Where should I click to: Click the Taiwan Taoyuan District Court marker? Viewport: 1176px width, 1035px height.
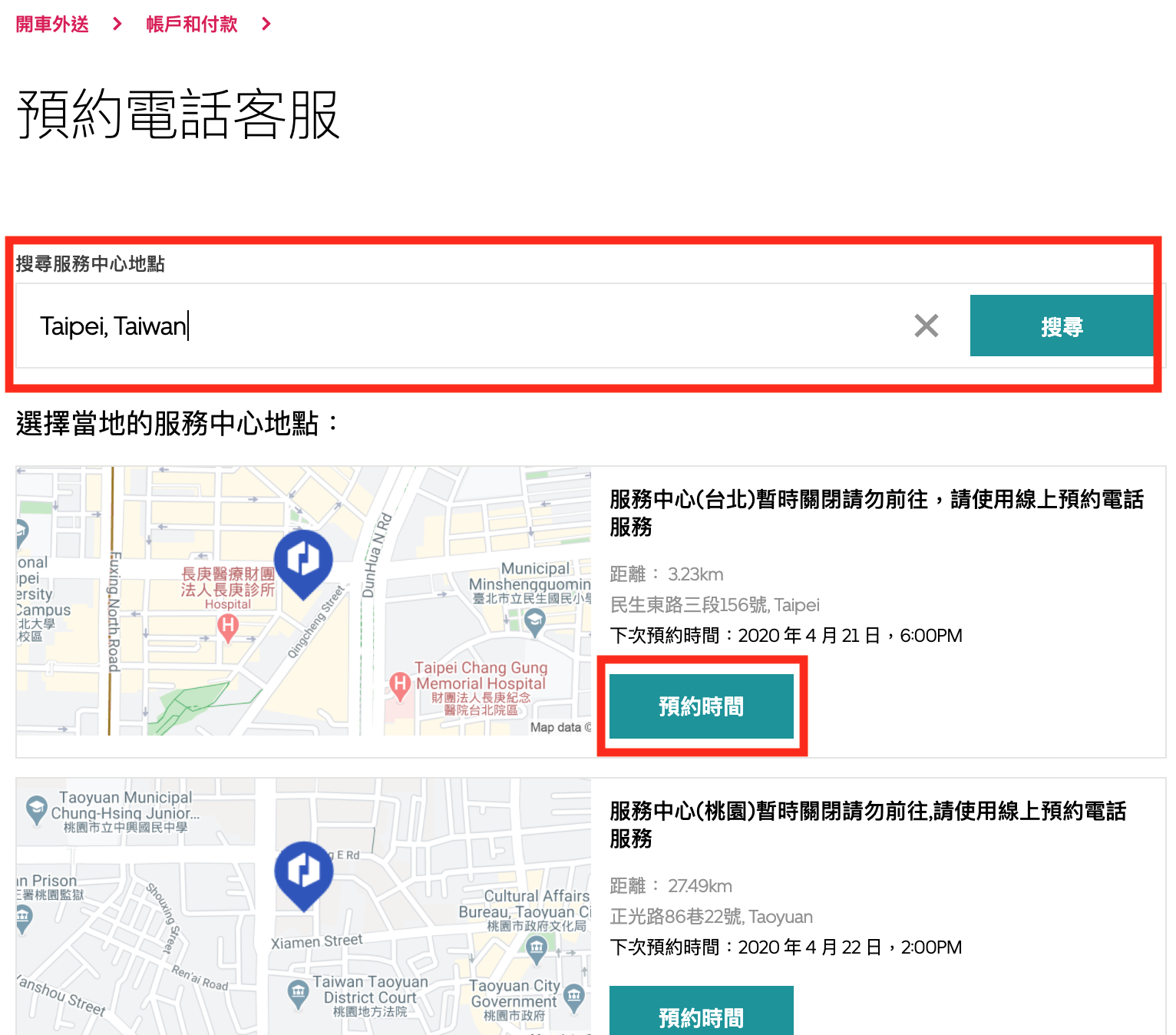coord(299,993)
